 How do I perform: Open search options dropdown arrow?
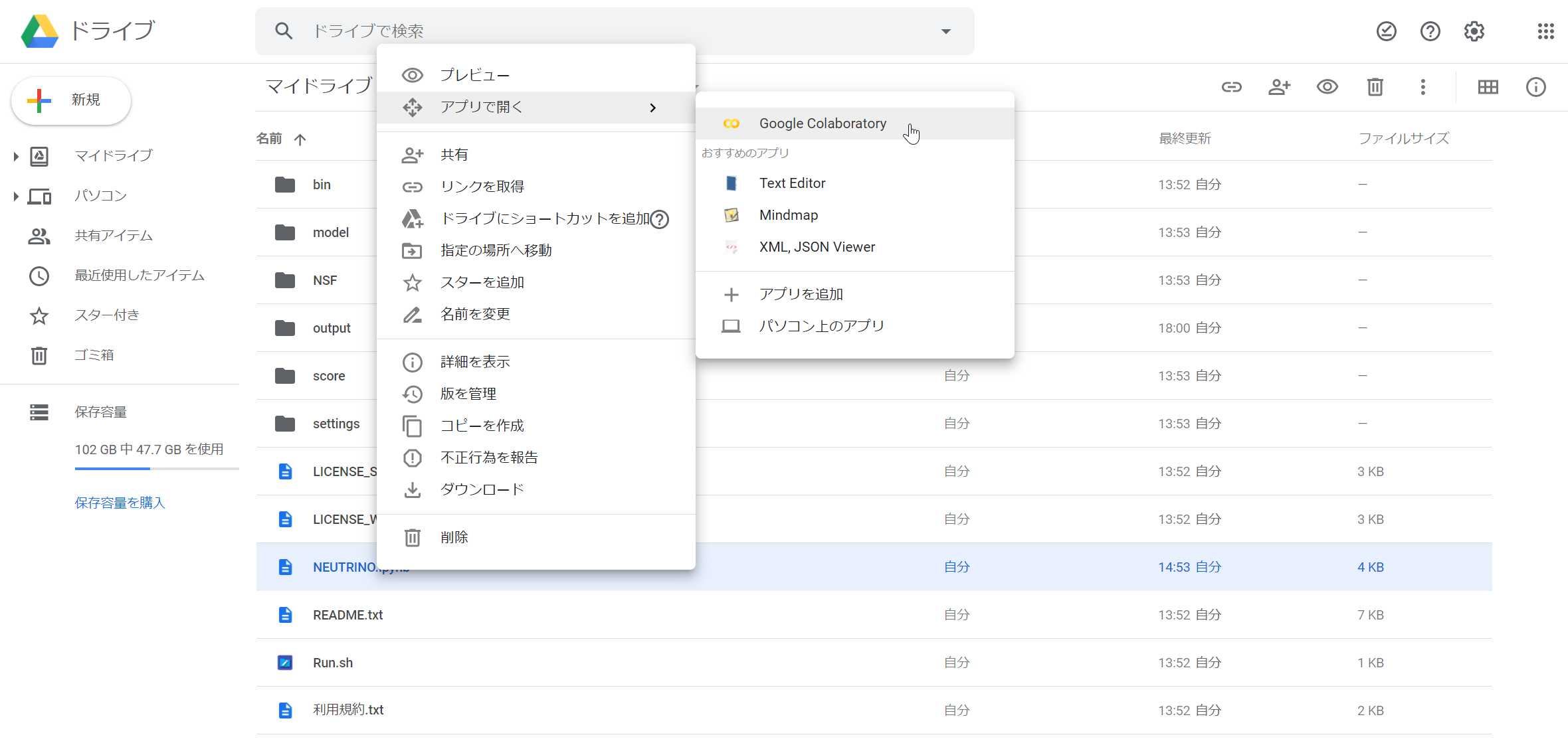click(946, 31)
